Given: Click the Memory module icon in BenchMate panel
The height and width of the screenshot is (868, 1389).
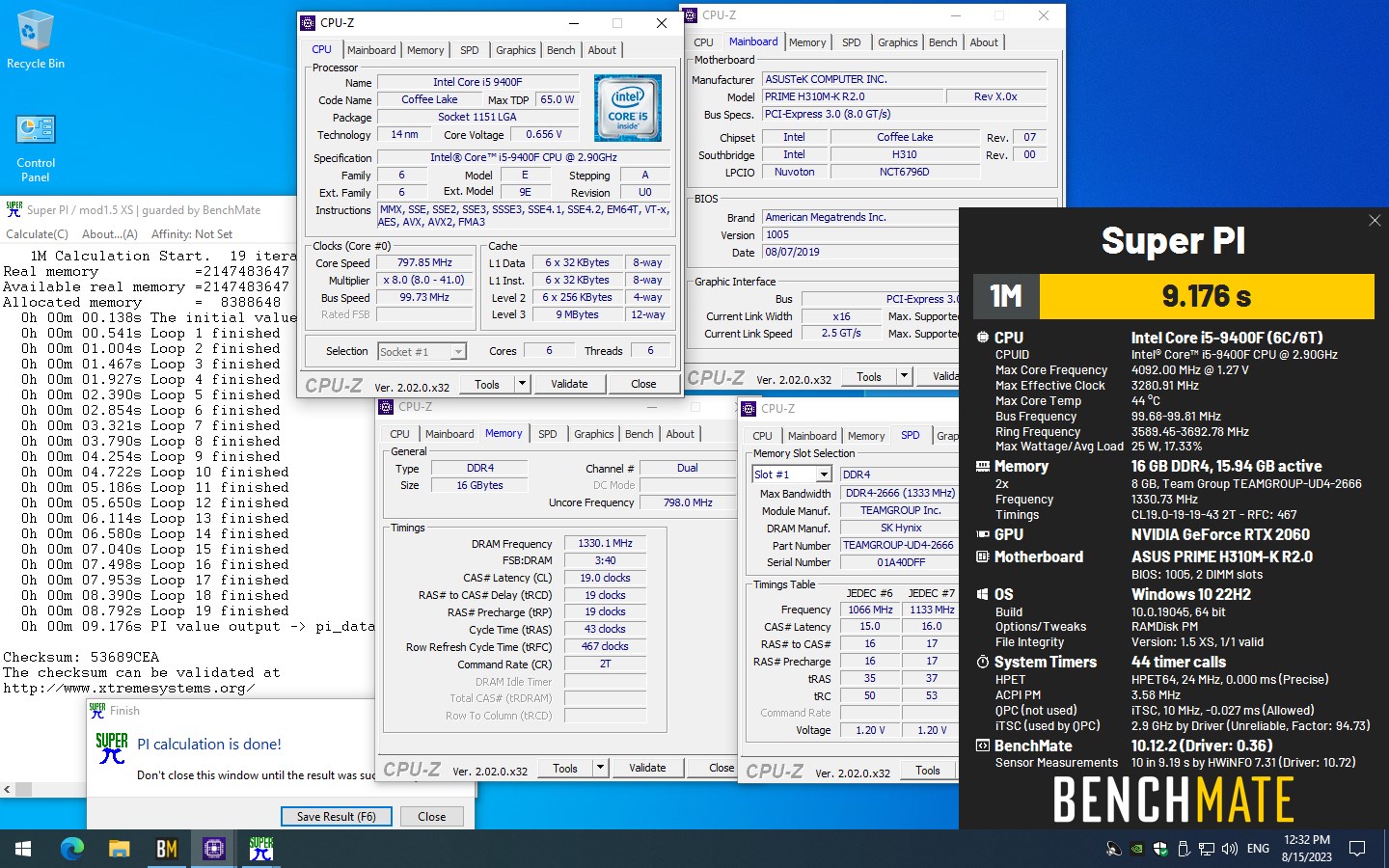Looking at the screenshot, I should [x=983, y=466].
